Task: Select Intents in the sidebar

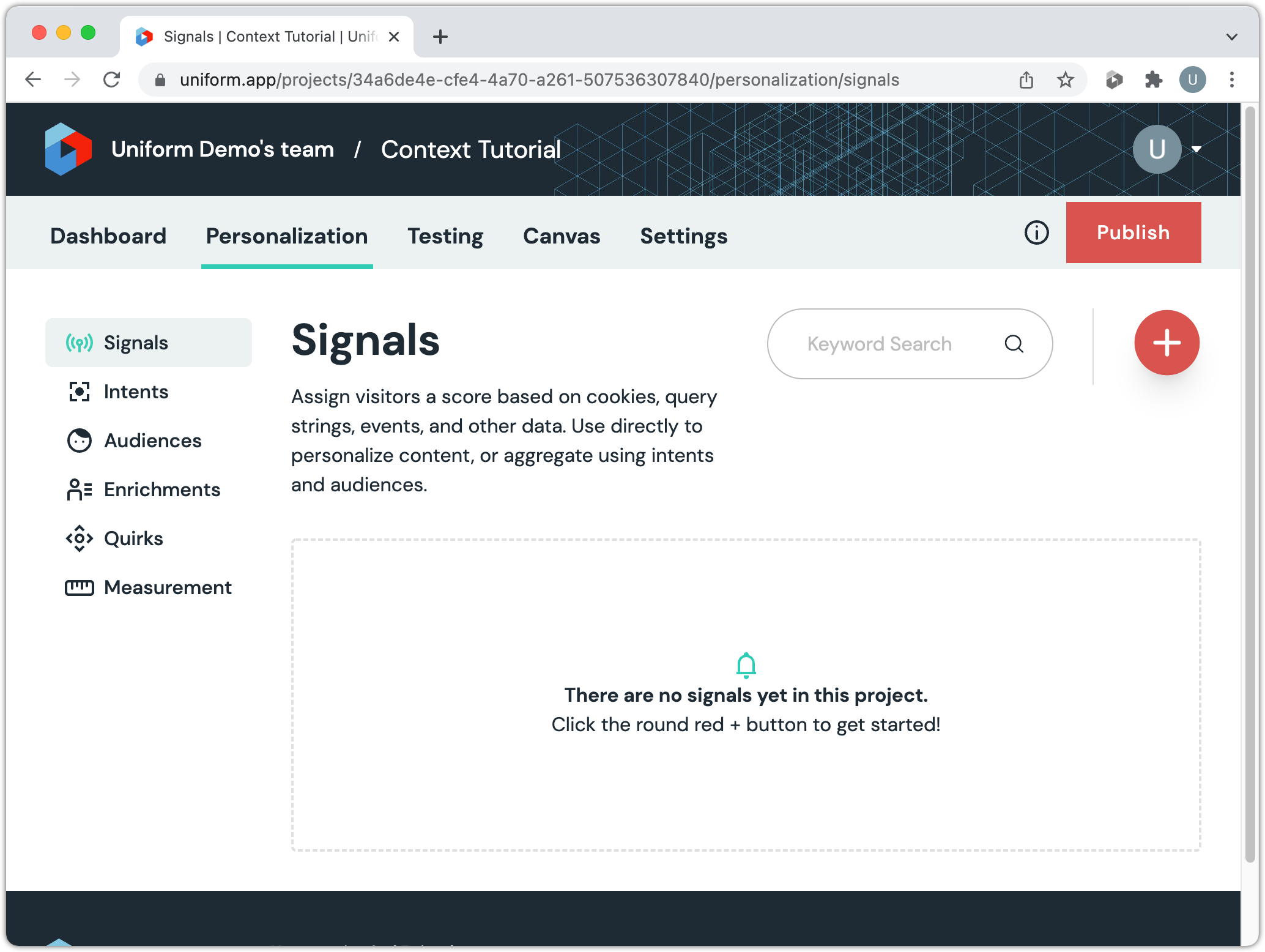Action: point(136,392)
